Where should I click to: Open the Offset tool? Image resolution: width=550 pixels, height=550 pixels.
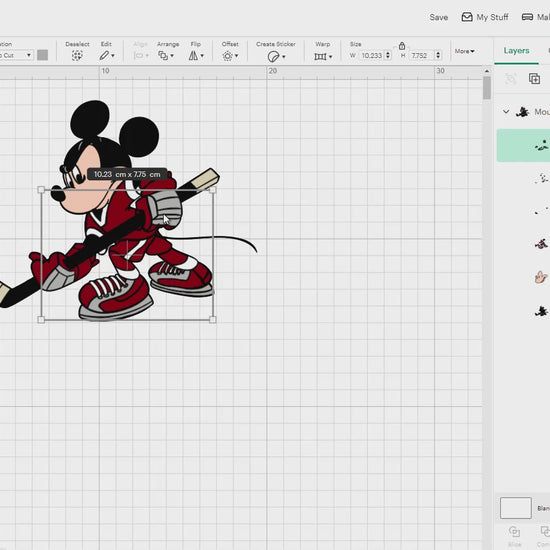[228, 56]
